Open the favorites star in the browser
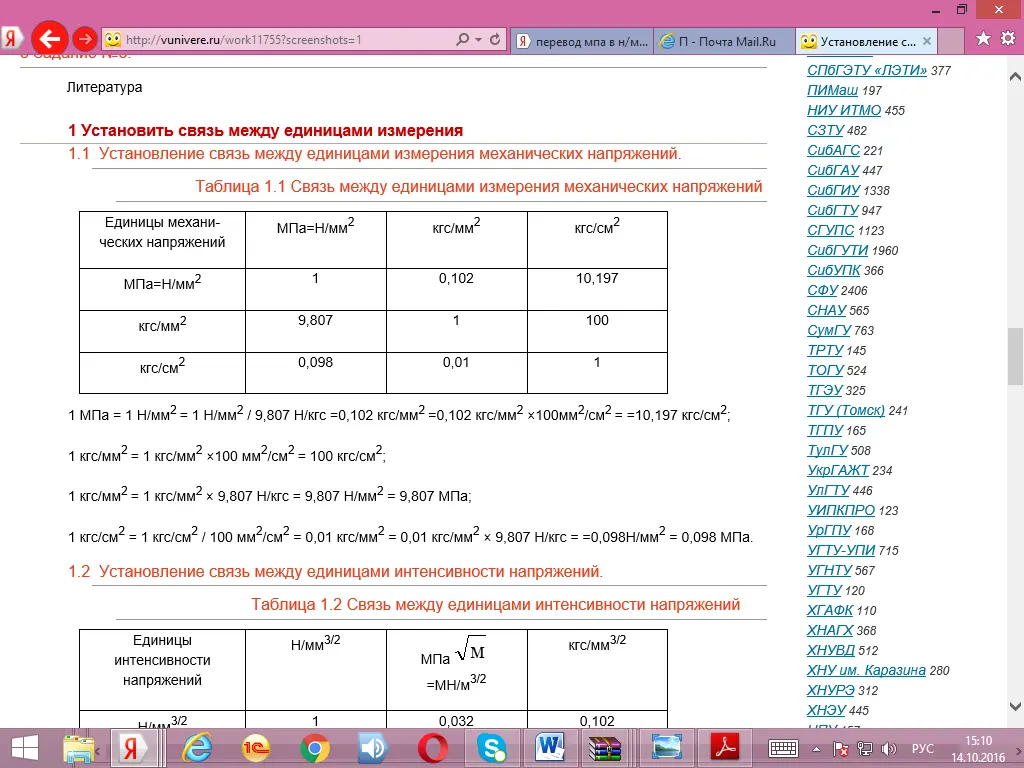 click(983, 39)
